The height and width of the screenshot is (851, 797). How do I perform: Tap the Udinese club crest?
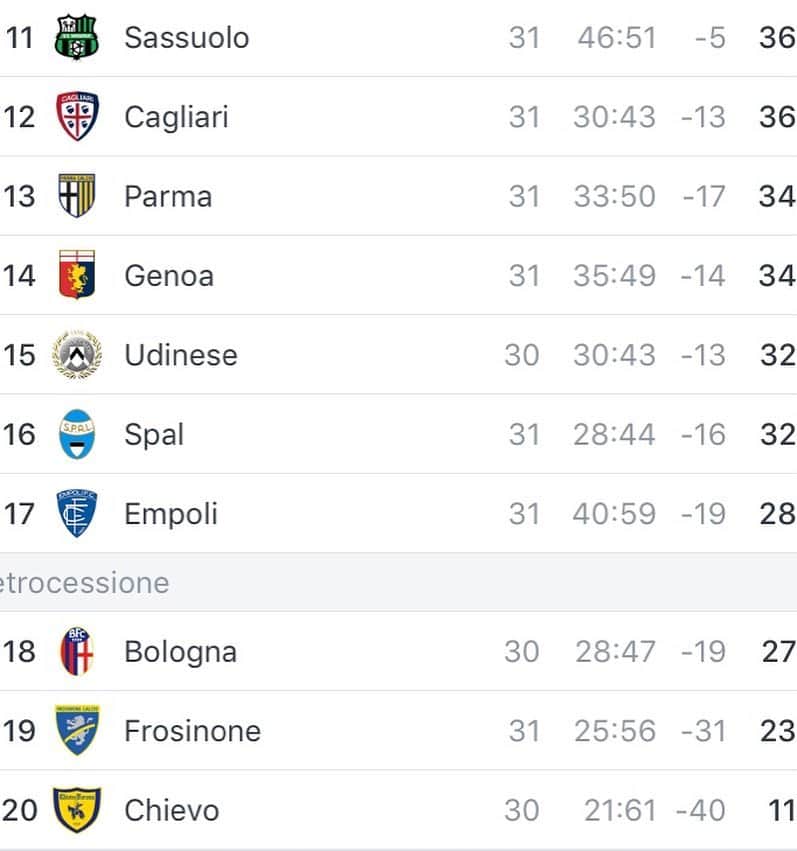coord(76,354)
